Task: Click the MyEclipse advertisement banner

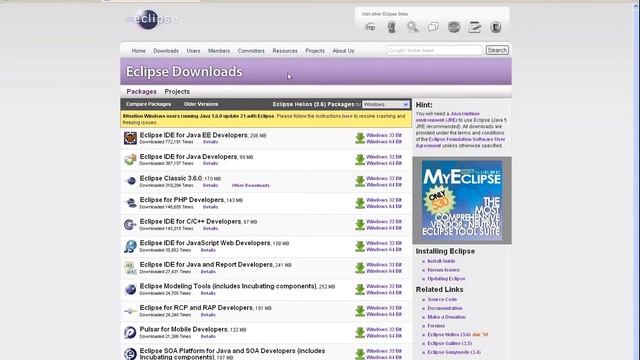Action: (462, 200)
